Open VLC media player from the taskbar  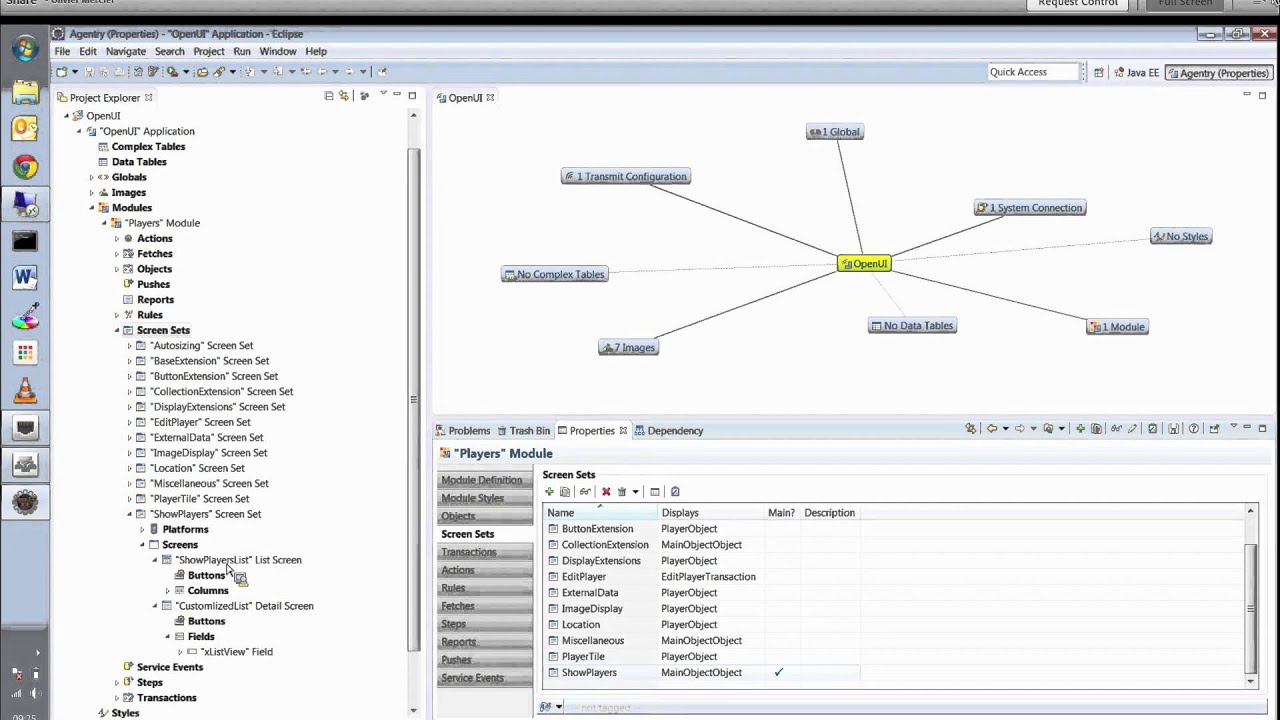25,391
